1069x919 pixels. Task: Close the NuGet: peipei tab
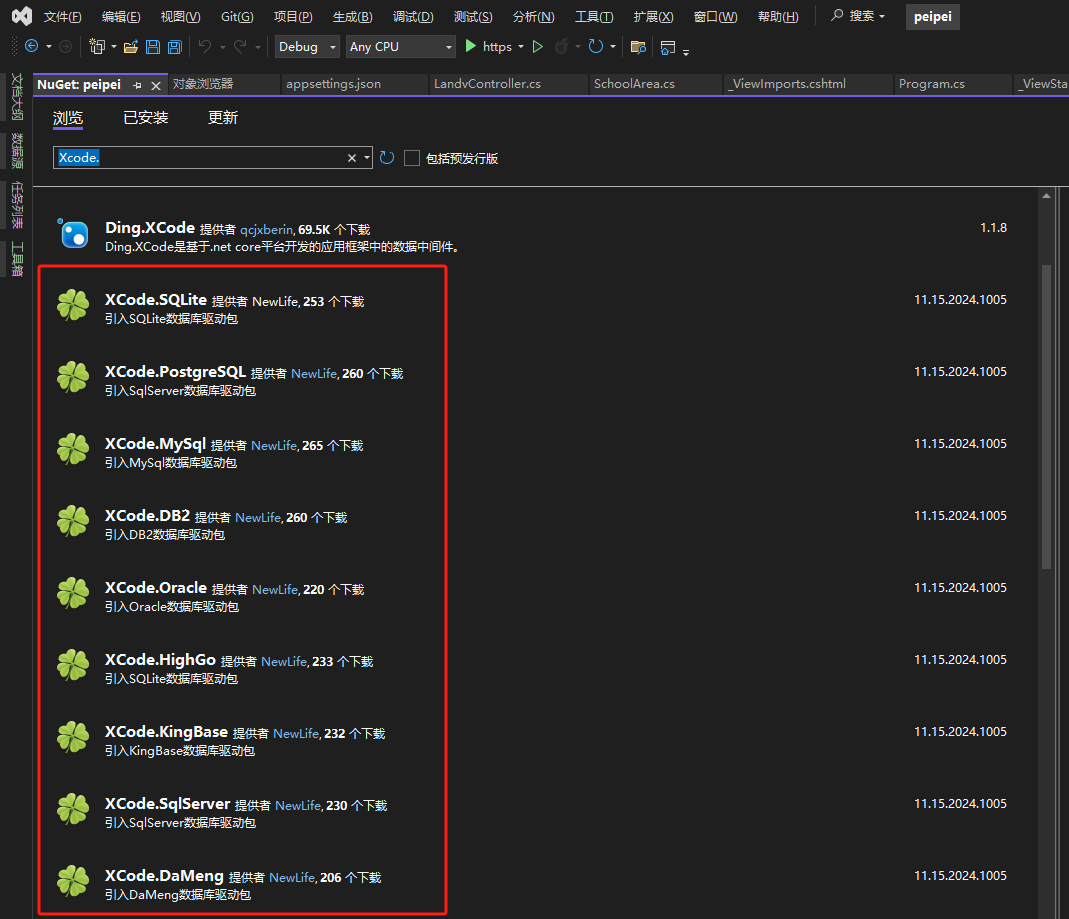[x=156, y=85]
